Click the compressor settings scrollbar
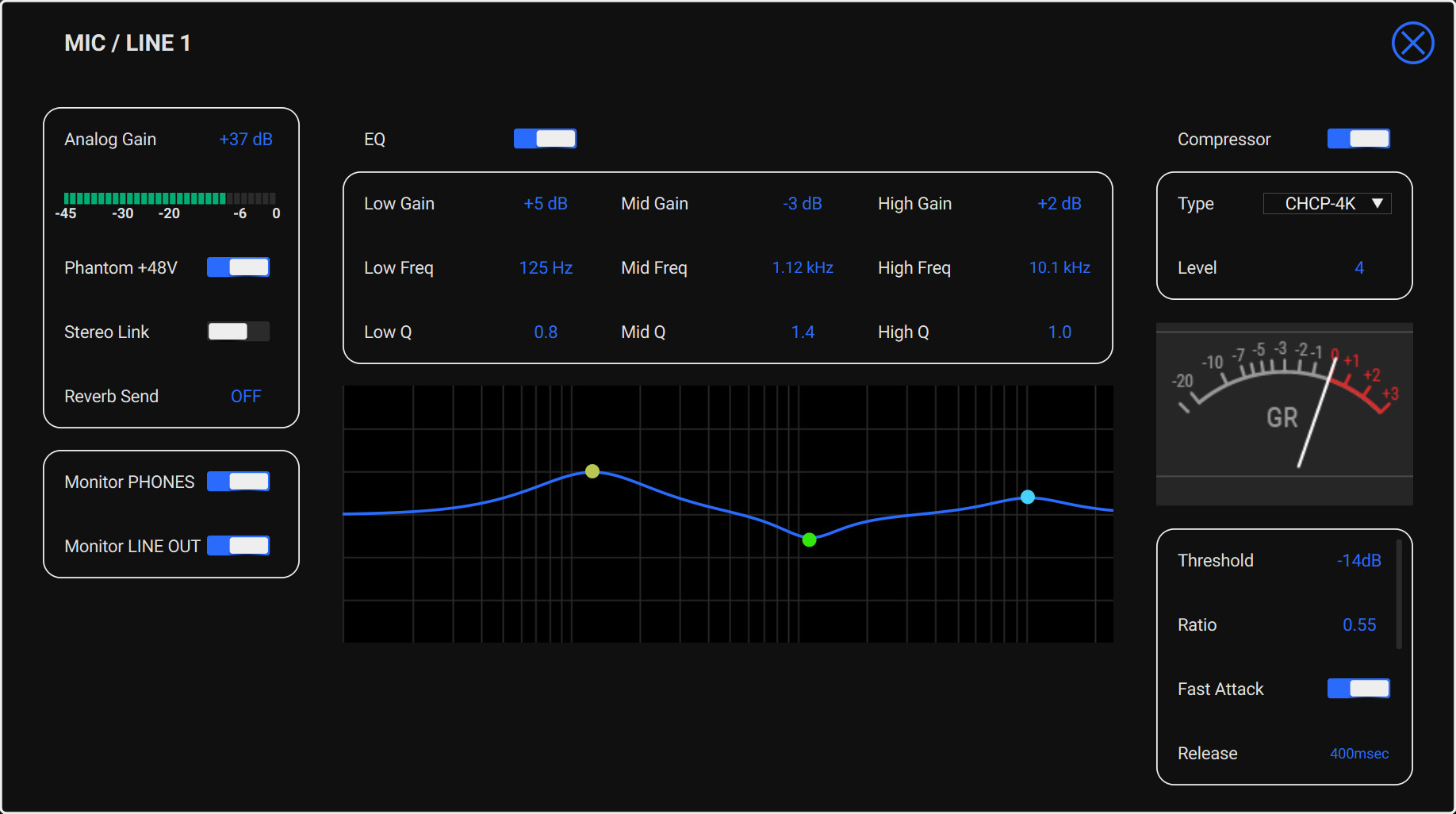Screen dimensions: 1456x814 point(1399,595)
